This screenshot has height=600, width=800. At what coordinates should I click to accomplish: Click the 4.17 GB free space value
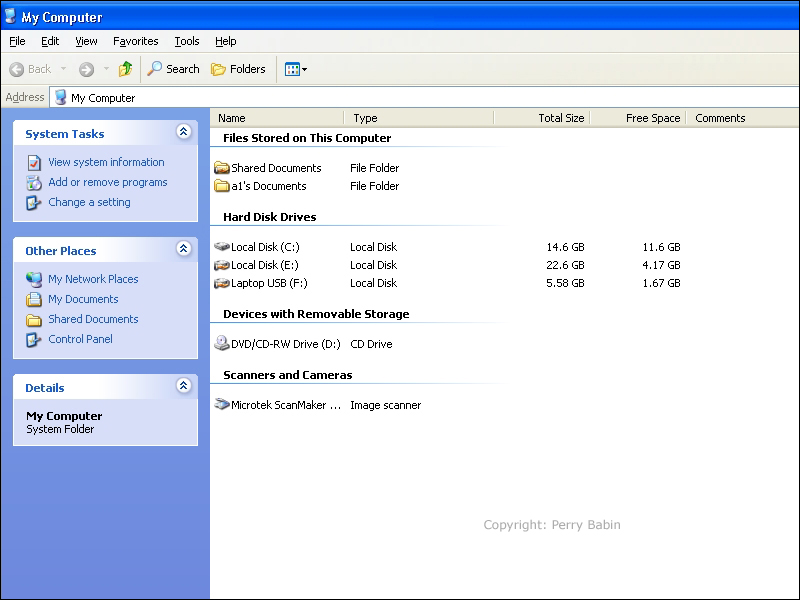pos(661,265)
